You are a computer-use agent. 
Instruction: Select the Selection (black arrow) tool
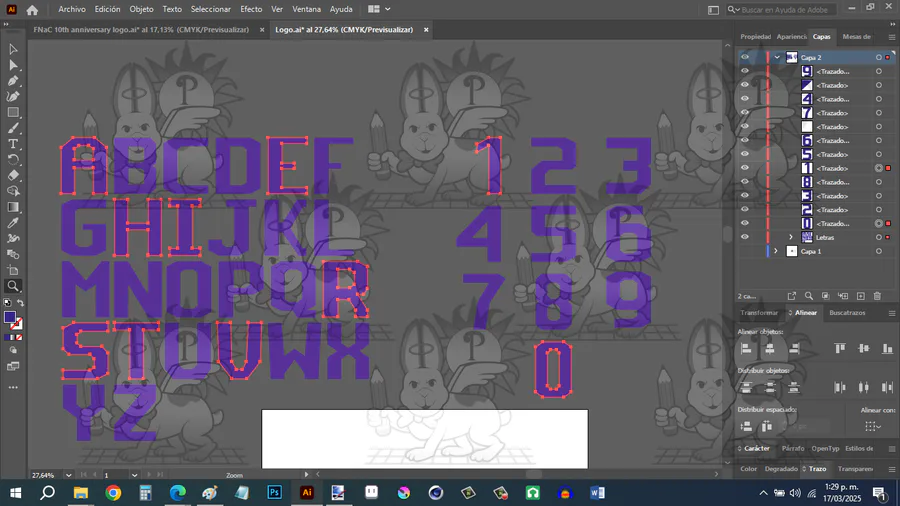[13, 50]
